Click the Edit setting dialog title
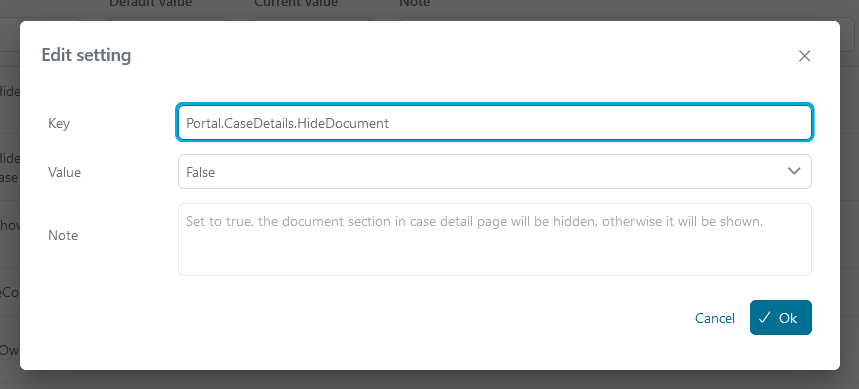 click(87, 55)
